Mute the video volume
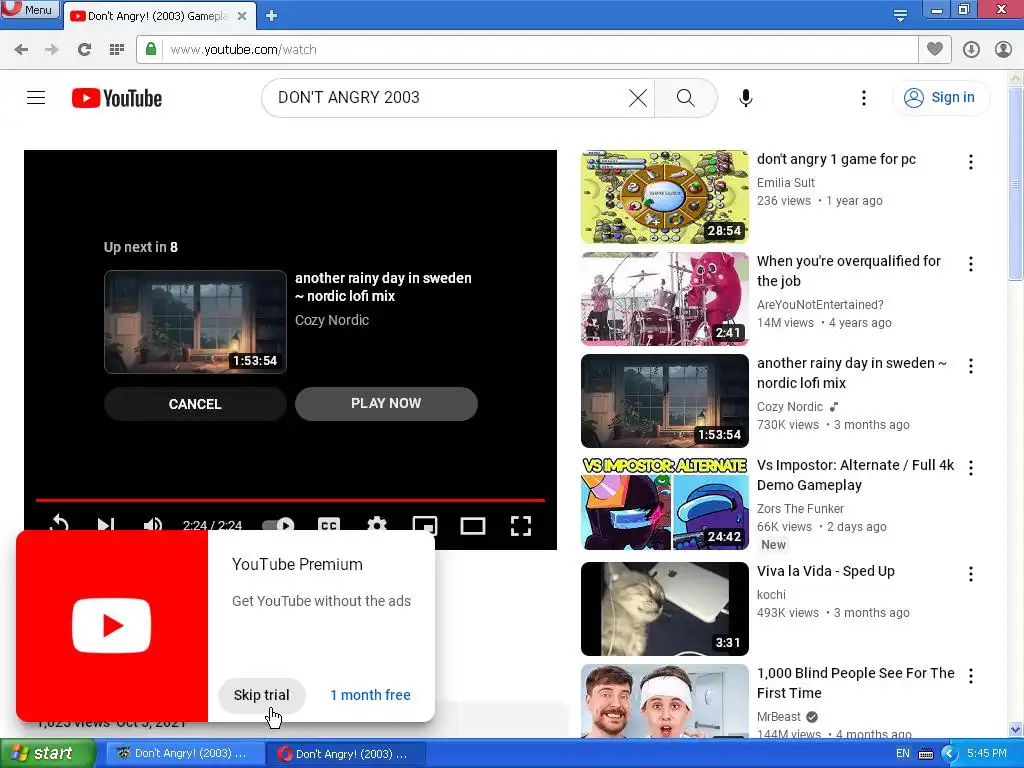This screenshot has width=1024, height=768. click(153, 524)
